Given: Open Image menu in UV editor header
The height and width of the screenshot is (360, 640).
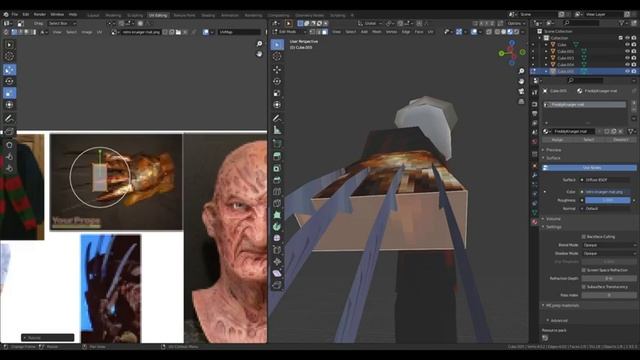Looking at the screenshot, I should [87, 32].
